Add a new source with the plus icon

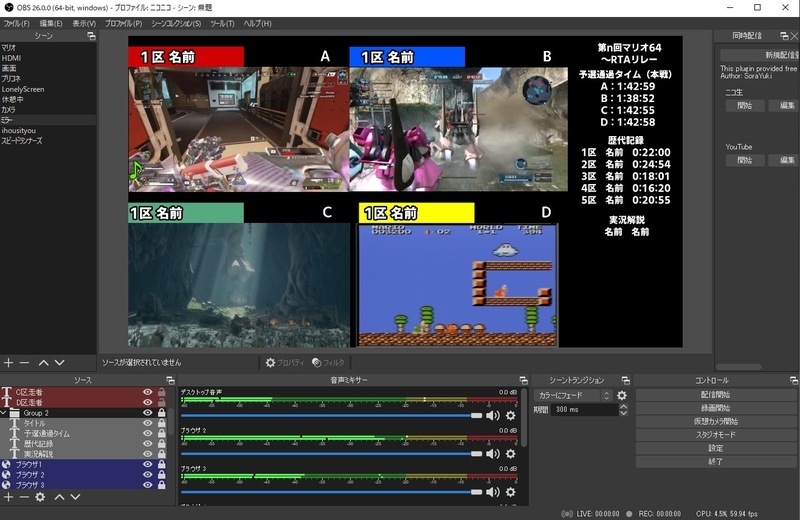click(8, 496)
